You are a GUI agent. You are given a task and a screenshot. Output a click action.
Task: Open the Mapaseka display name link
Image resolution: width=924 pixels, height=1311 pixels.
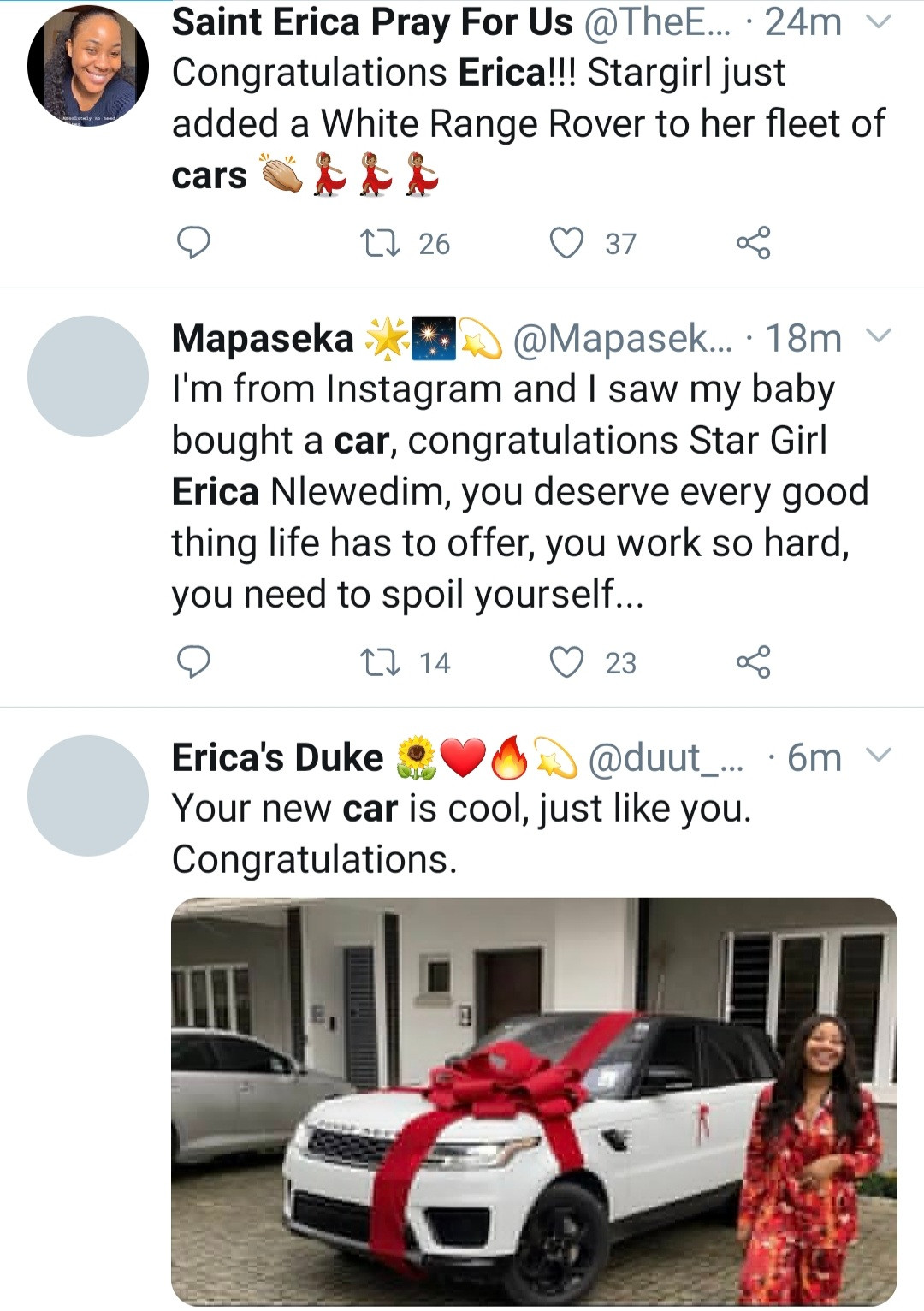tap(263, 338)
